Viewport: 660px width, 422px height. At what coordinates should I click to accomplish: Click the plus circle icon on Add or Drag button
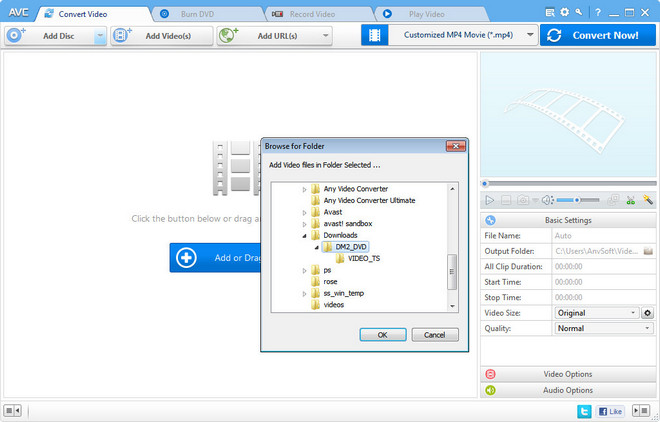(186, 257)
